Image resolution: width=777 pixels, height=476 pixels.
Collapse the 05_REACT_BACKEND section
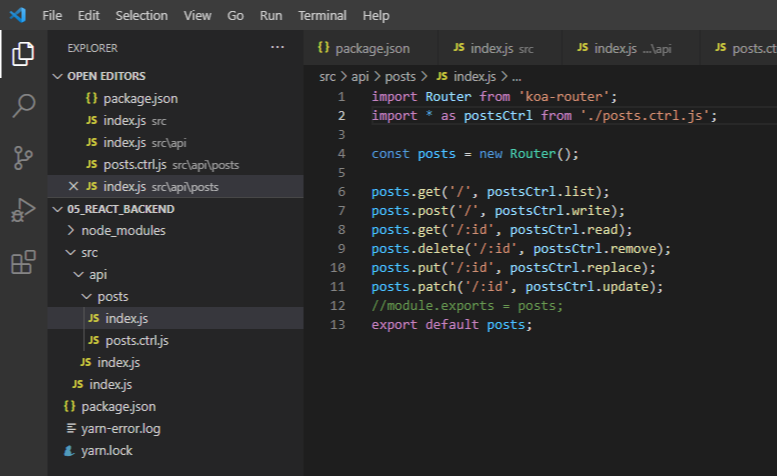pos(175,209)
